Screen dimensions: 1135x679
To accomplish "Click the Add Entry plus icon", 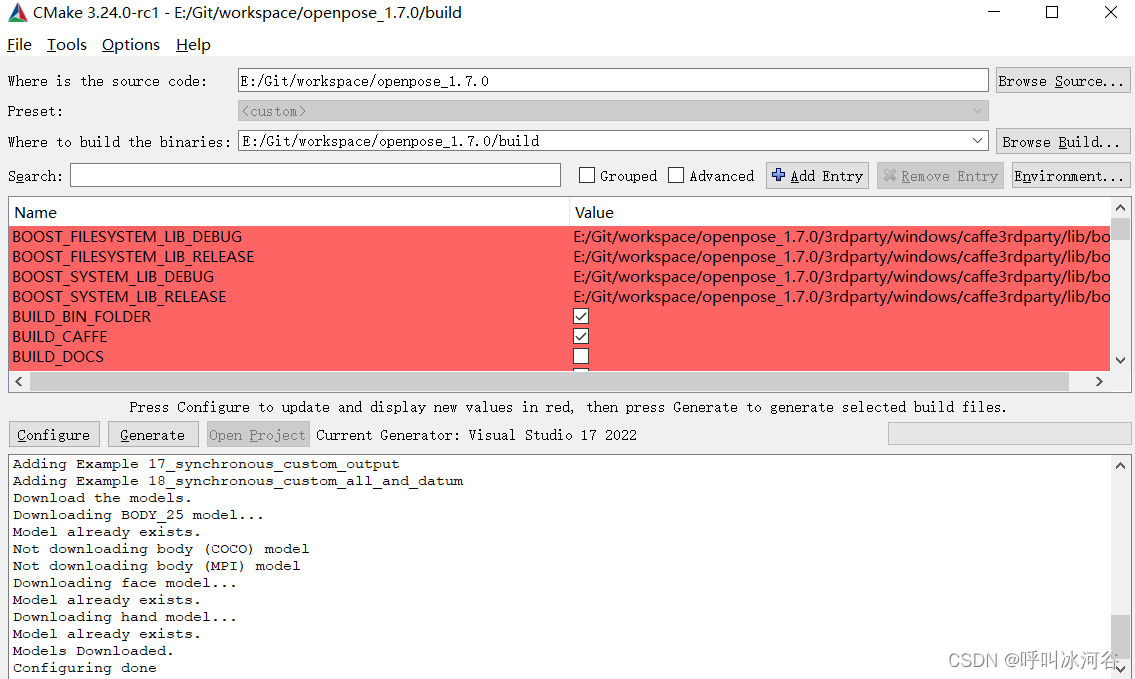I will 781,175.
